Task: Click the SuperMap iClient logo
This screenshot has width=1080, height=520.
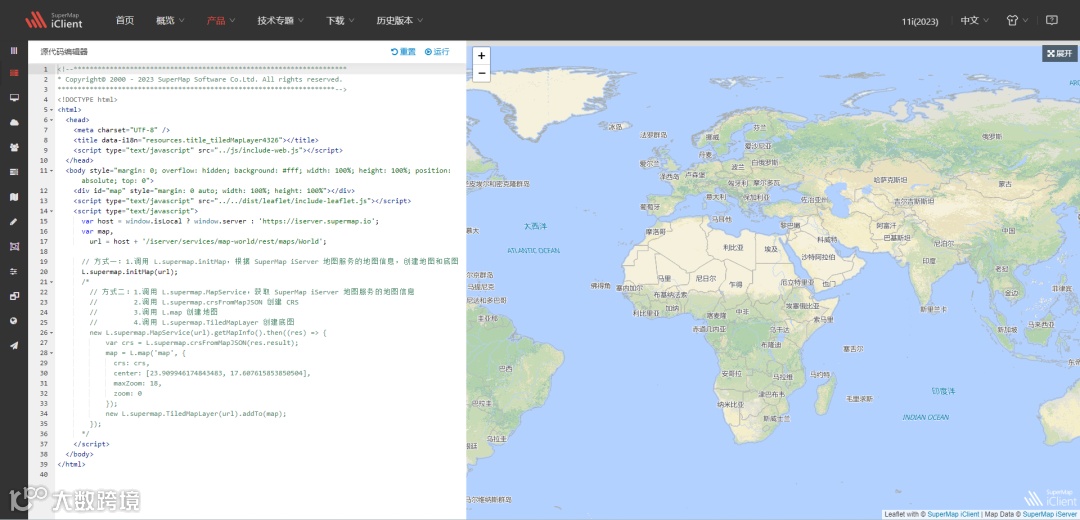Action: click(x=54, y=20)
